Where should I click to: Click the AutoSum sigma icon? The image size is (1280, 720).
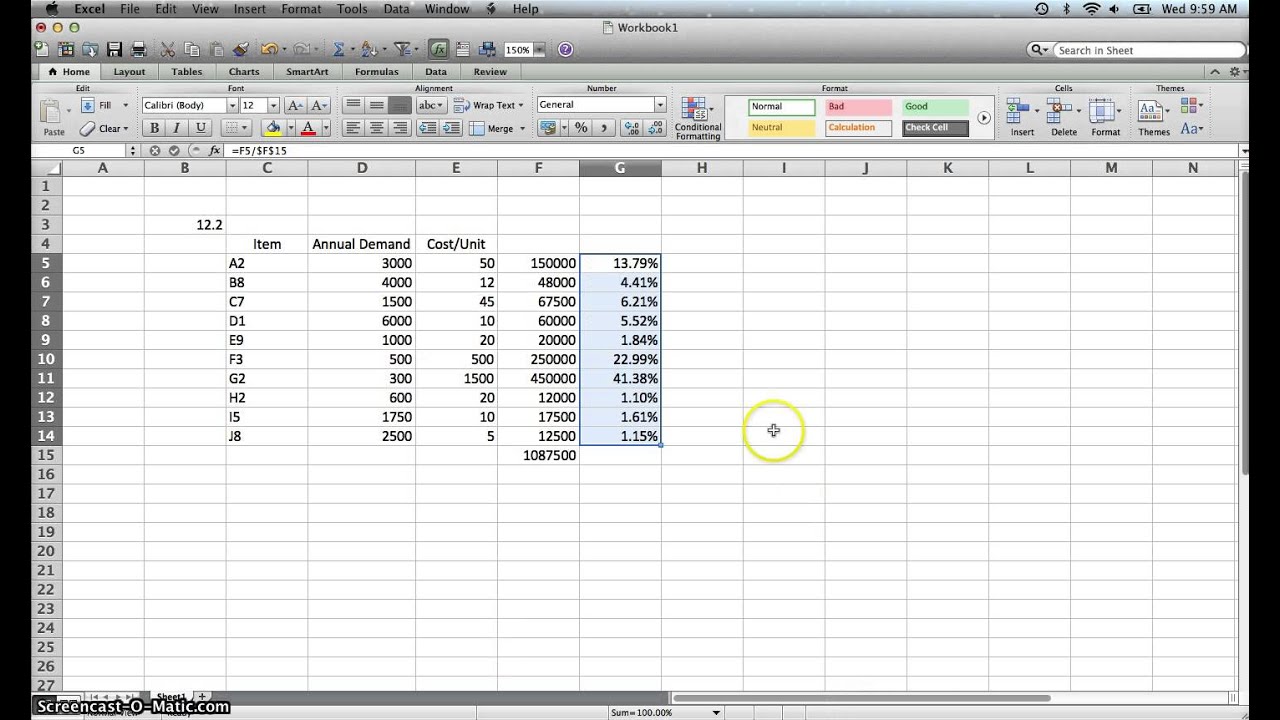(x=338, y=49)
